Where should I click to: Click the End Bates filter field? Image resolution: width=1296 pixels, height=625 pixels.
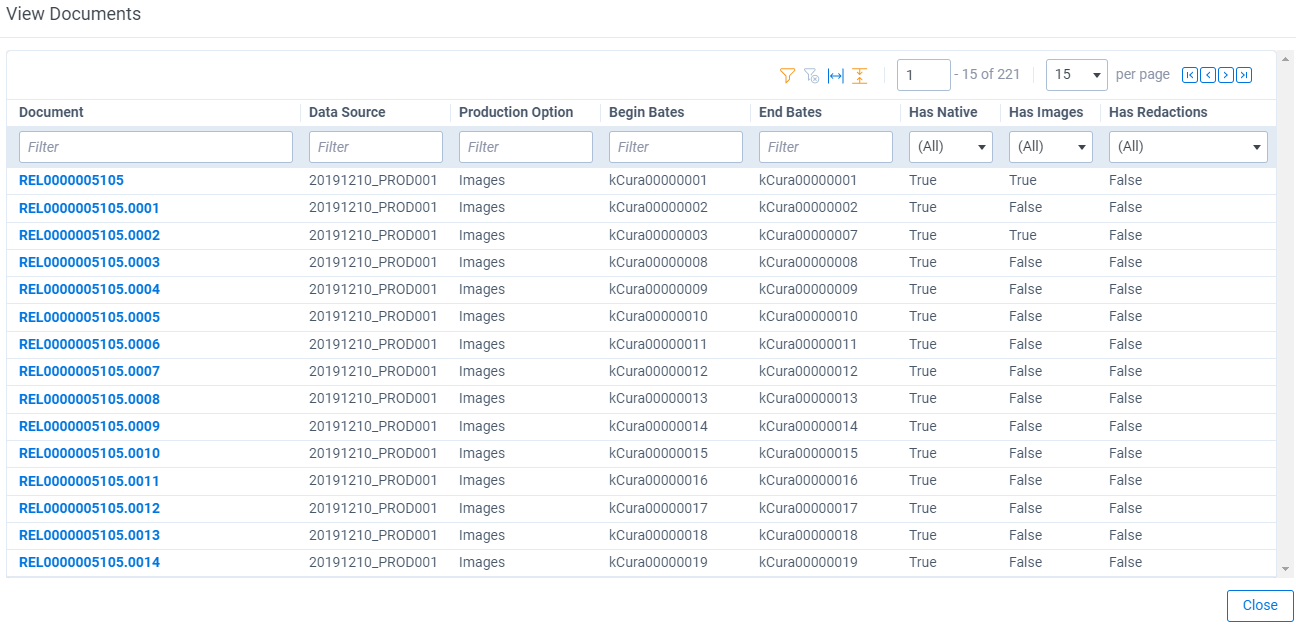point(826,147)
